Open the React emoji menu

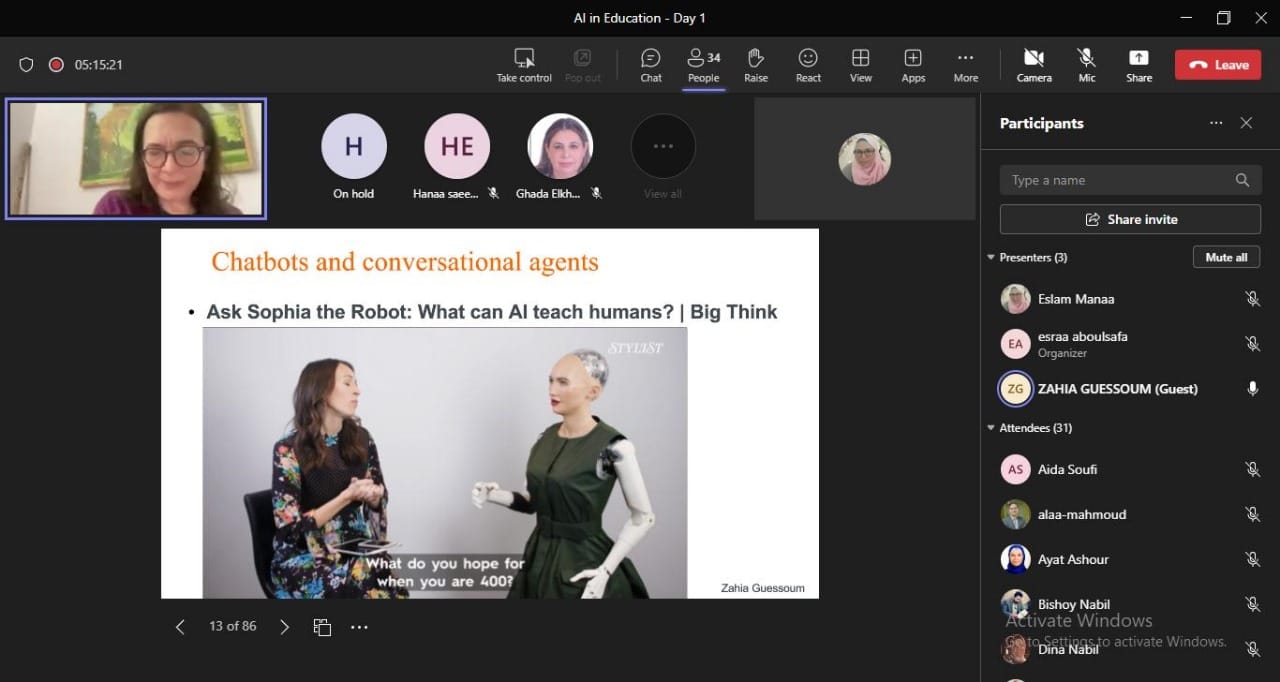coord(808,65)
